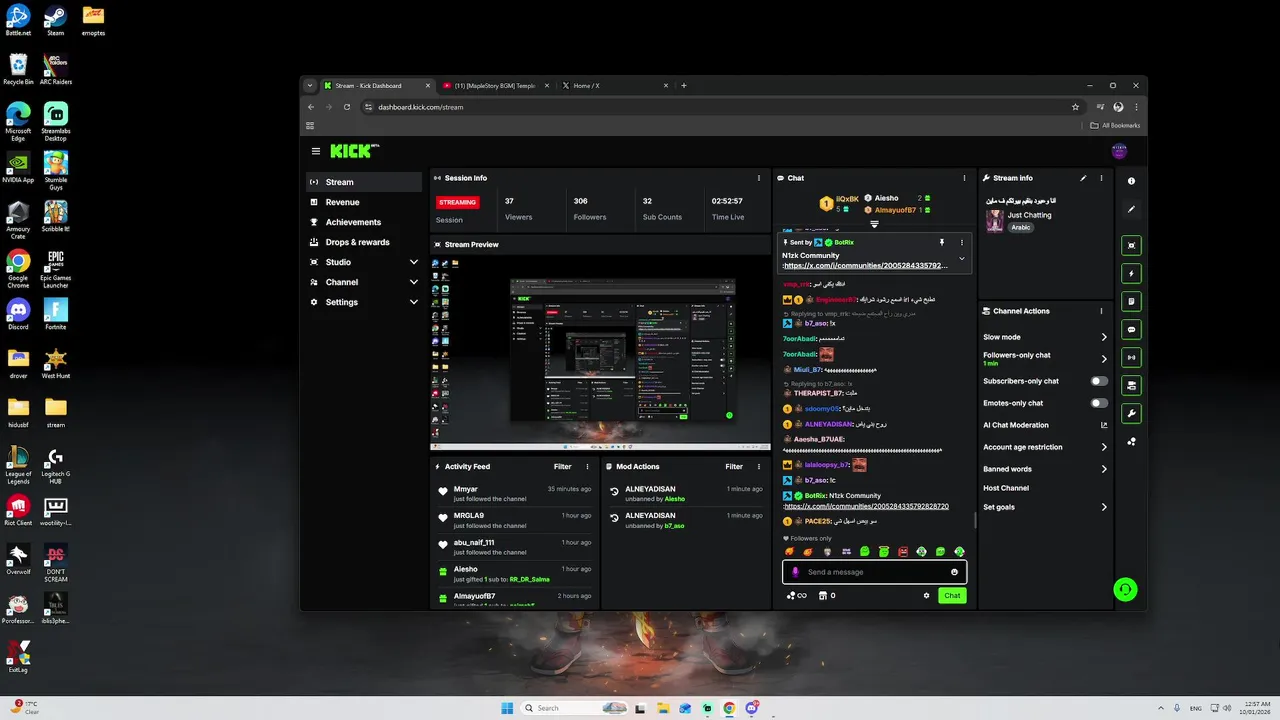1280x720 pixels.
Task: Open Account age restriction chevron
Action: (x=1104, y=447)
